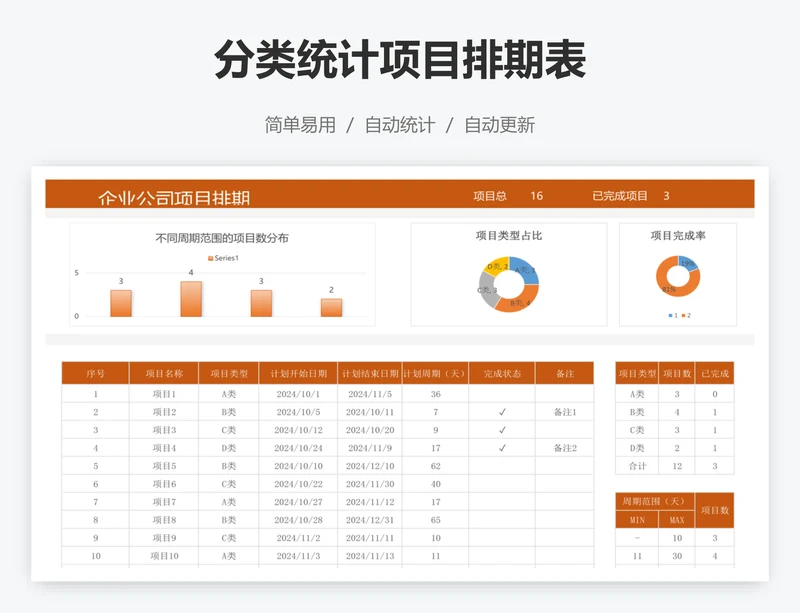Toggle the completion checkmark for 项目2
Viewport: 800px width, 613px height.
[502, 412]
